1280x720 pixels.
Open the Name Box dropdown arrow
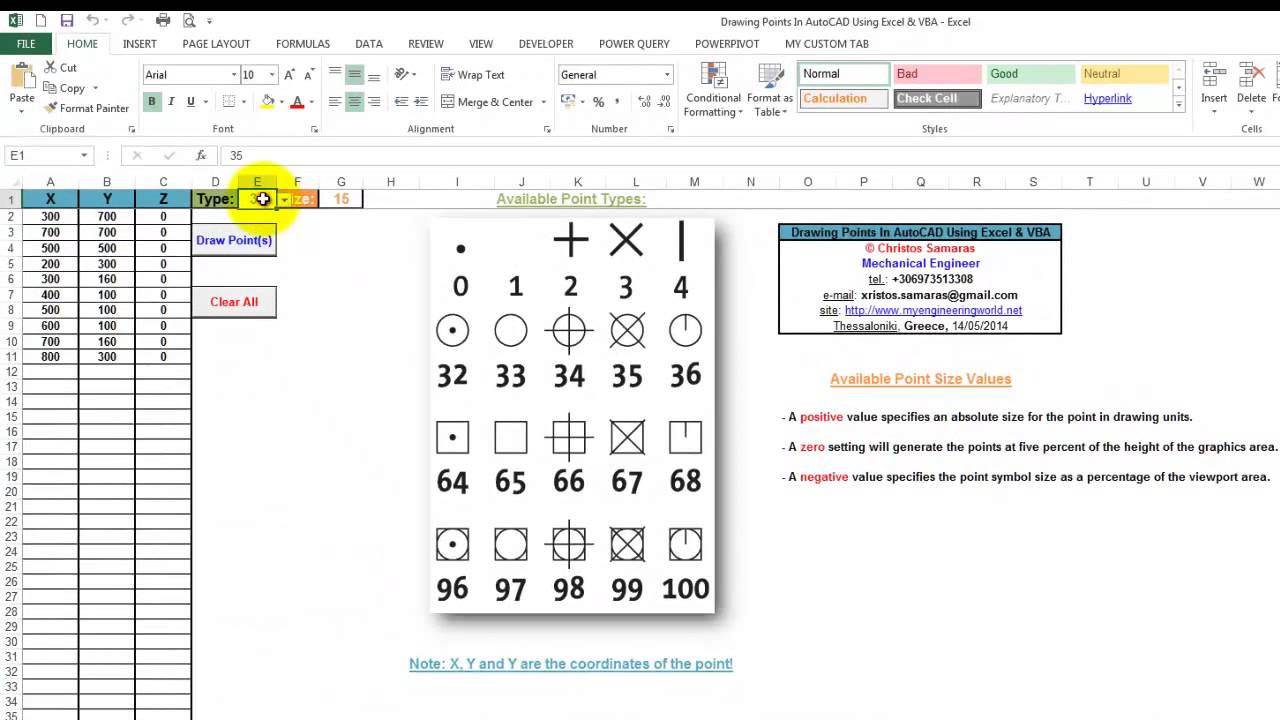(x=84, y=155)
